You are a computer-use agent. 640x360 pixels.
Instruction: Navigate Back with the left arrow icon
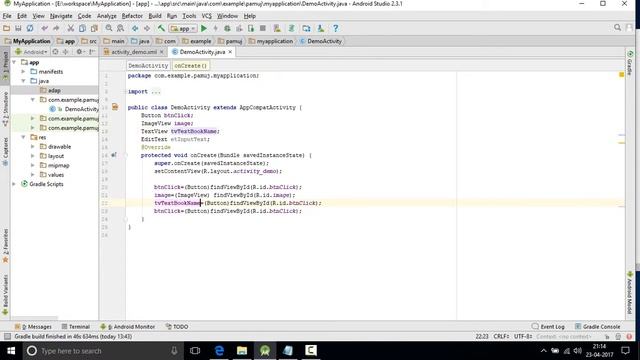tap(135, 28)
